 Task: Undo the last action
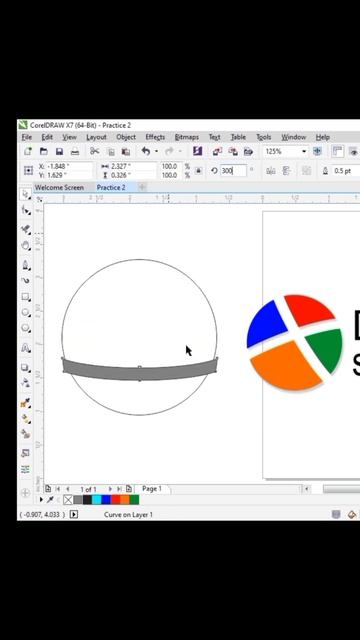tap(146, 151)
